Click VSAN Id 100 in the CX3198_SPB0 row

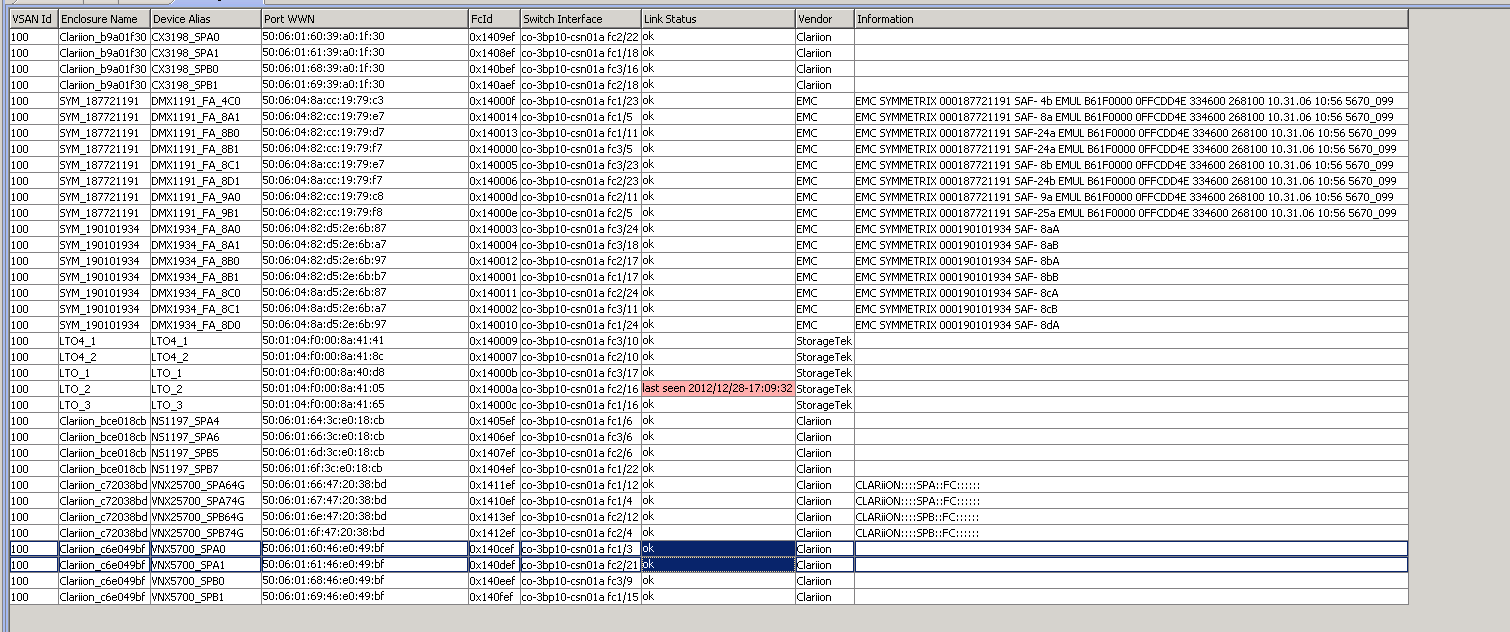(33, 69)
